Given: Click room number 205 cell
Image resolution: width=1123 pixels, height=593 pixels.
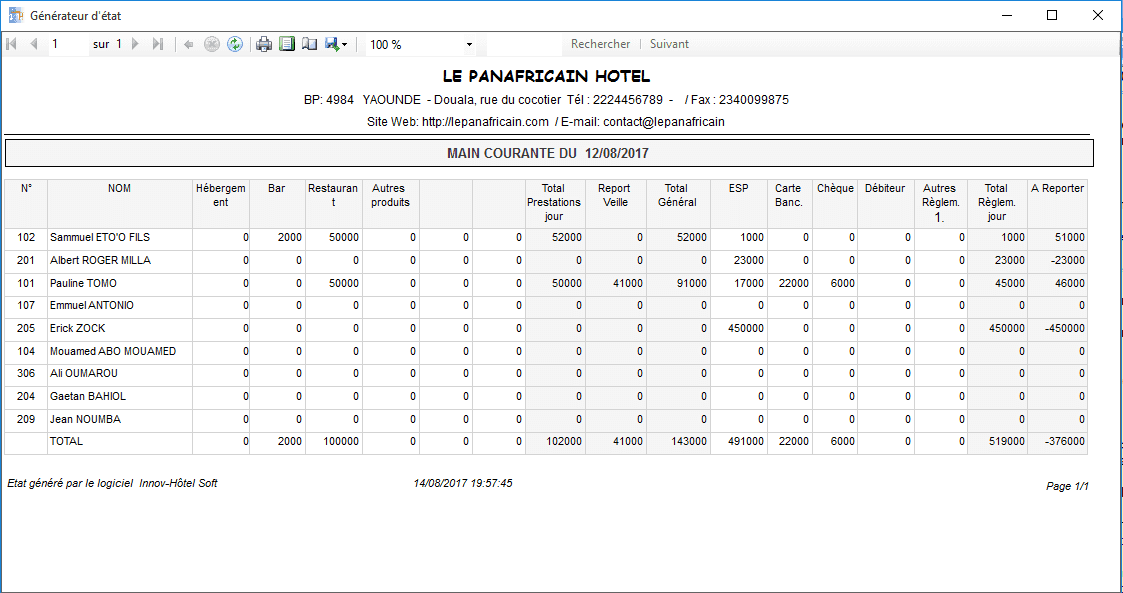Looking at the screenshot, I should coord(26,329).
